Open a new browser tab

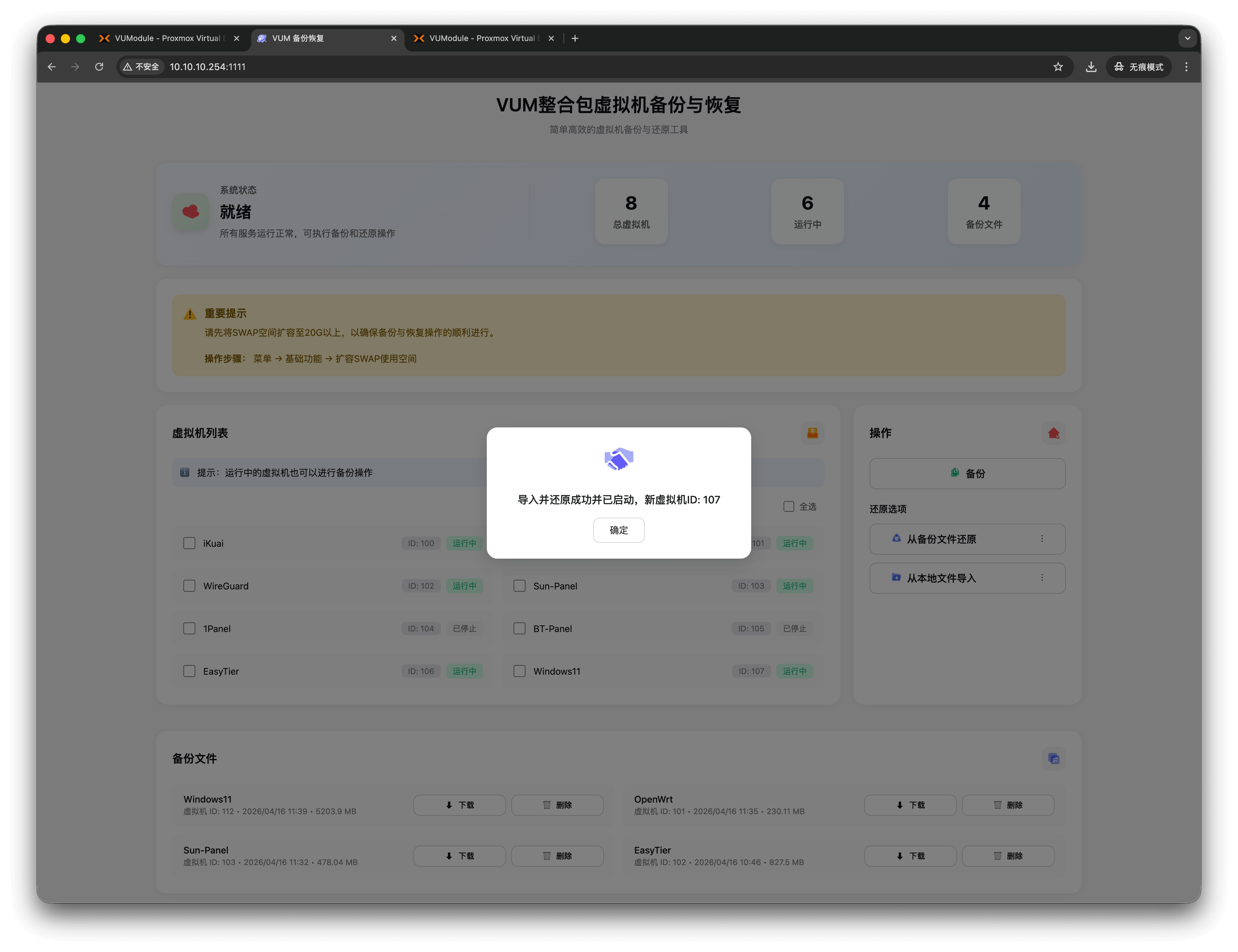[x=574, y=39]
